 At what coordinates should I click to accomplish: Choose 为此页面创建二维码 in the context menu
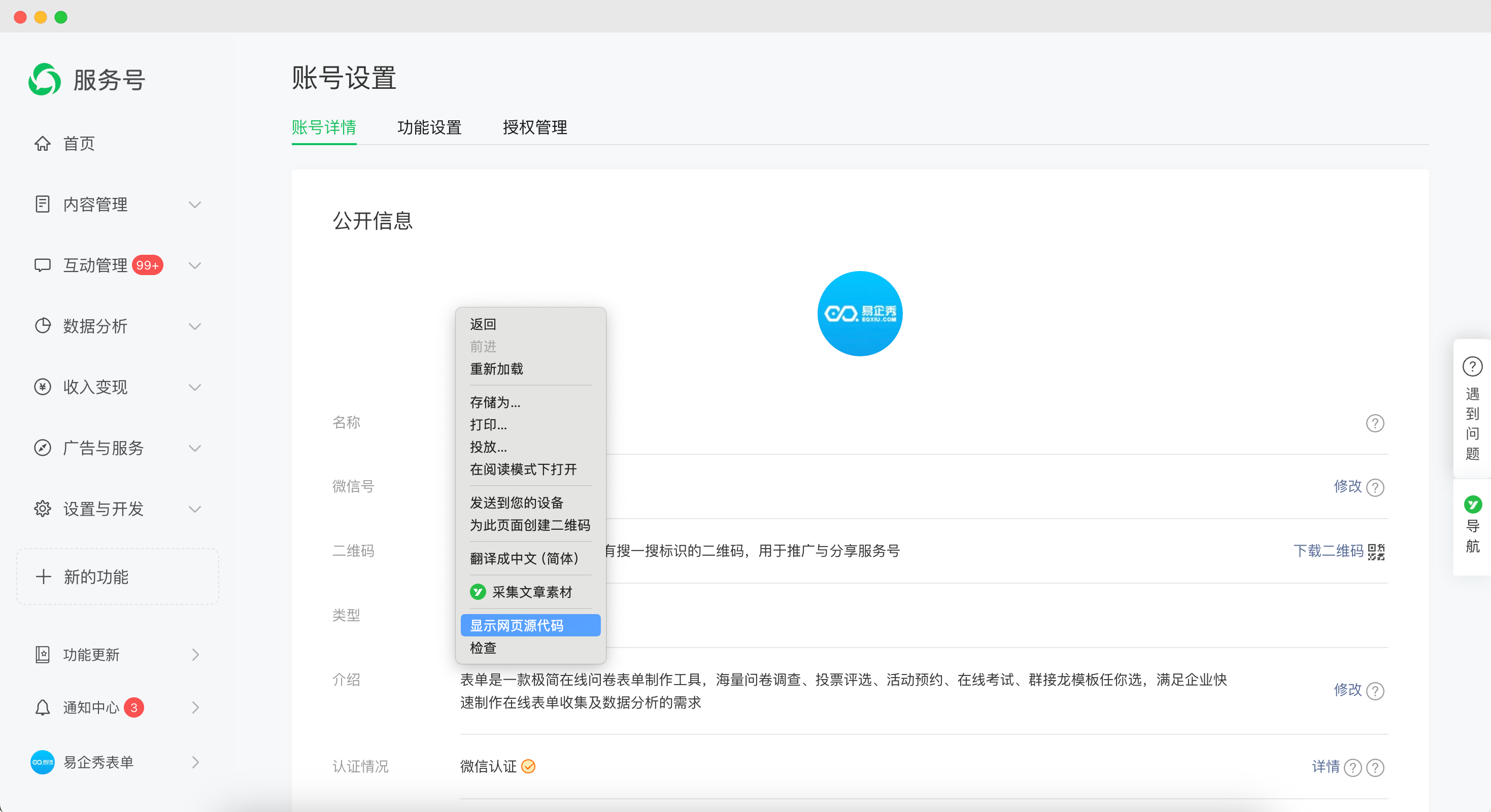[x=530, y=525]
